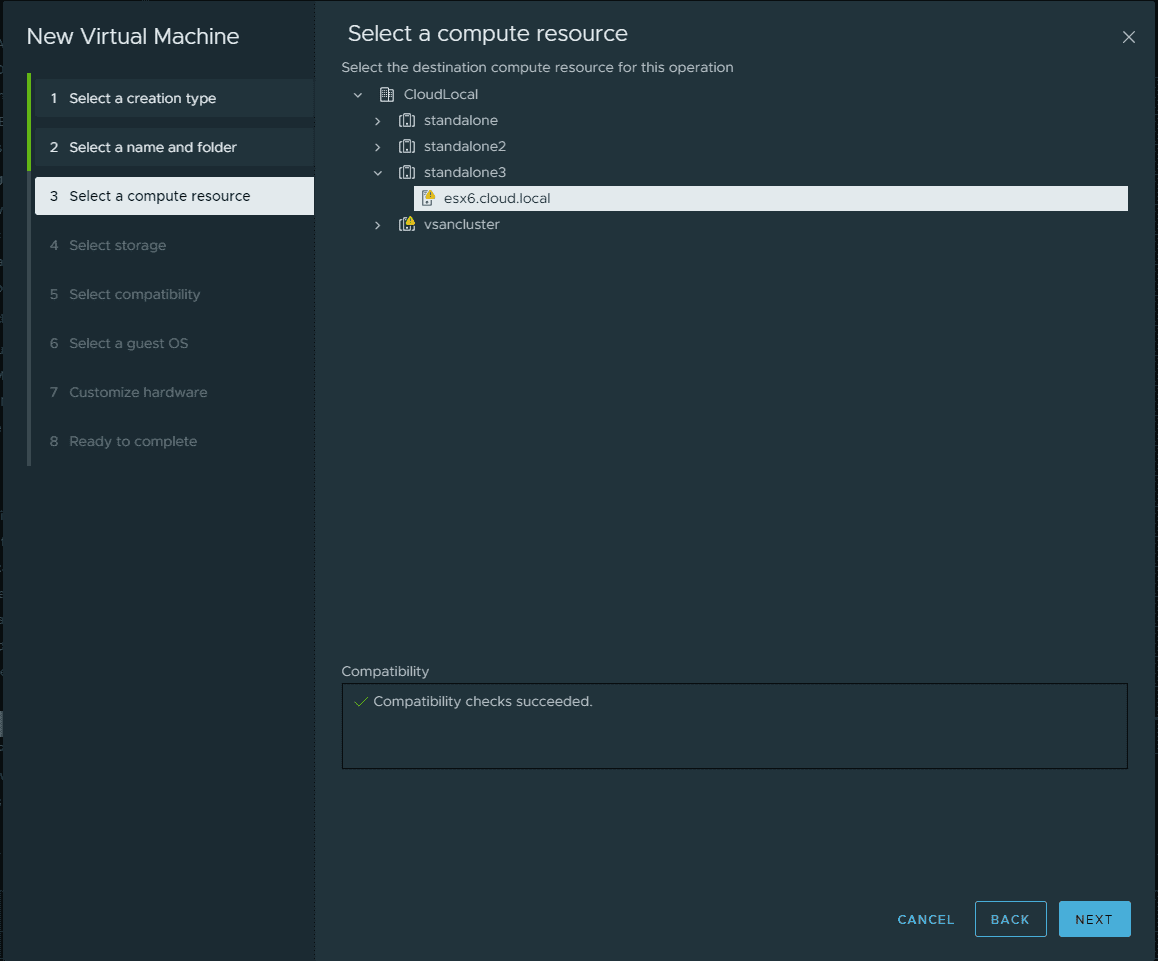
Task: Click the standalone cluster icon
Action: (407, 121)
